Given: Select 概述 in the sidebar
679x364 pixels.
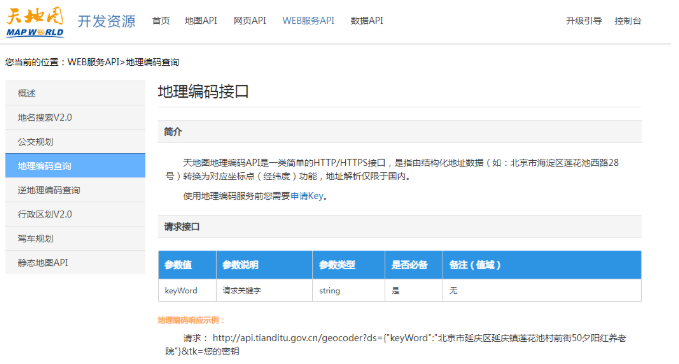Looking at the screenshot, I should [75, 93].
